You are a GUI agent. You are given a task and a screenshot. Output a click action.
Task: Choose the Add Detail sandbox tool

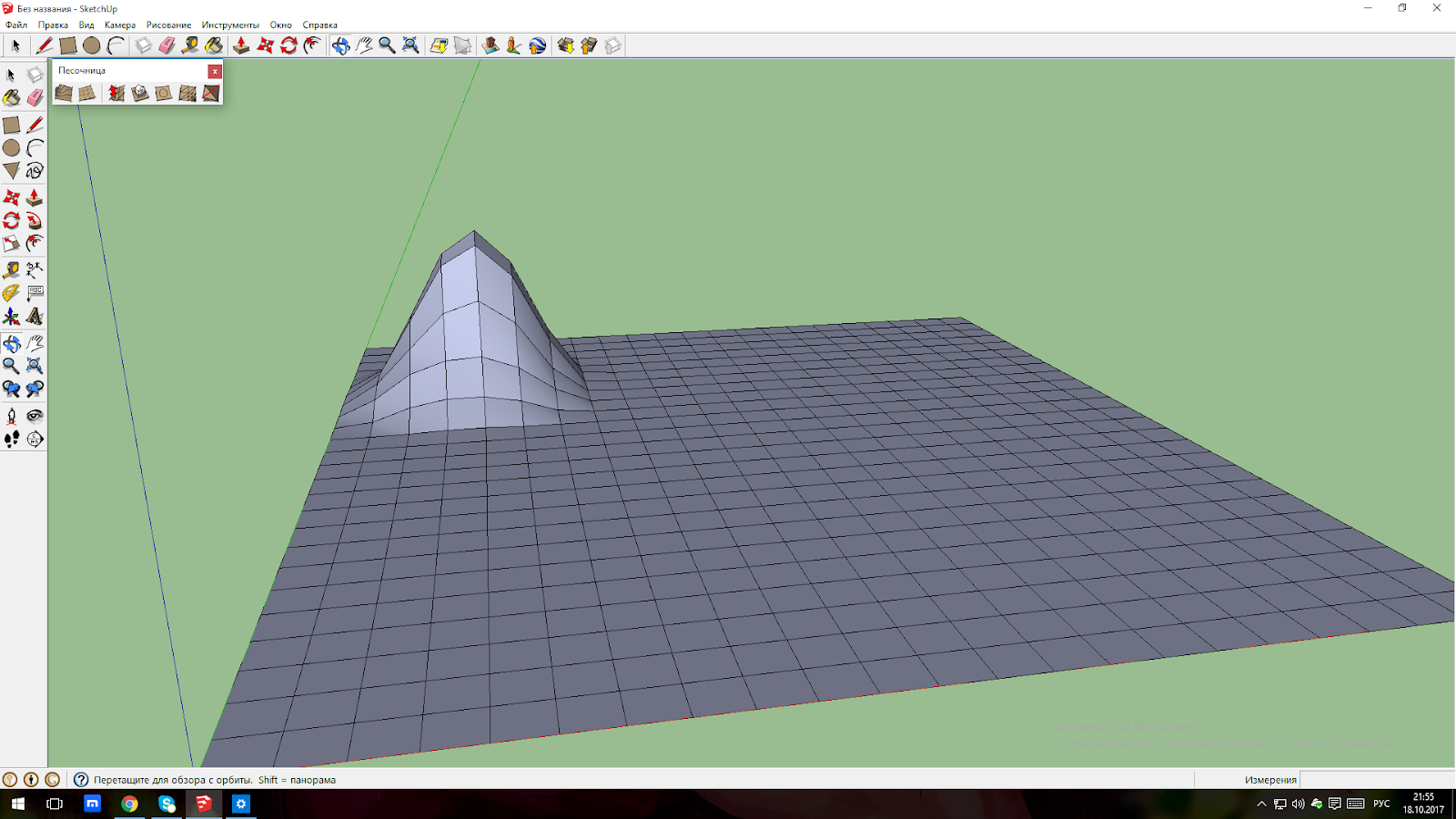[x=187, y=93]
